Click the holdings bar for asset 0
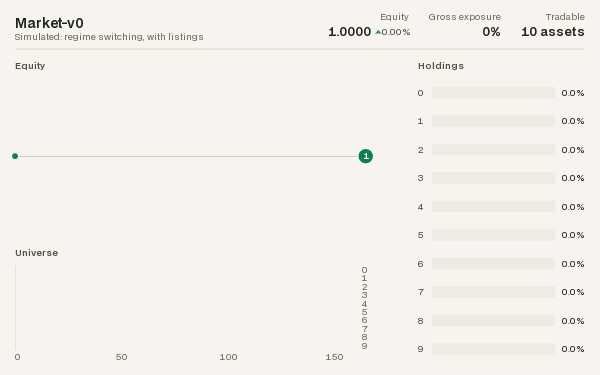This screenshot has height=375, width=600. (x=493, y=93)
